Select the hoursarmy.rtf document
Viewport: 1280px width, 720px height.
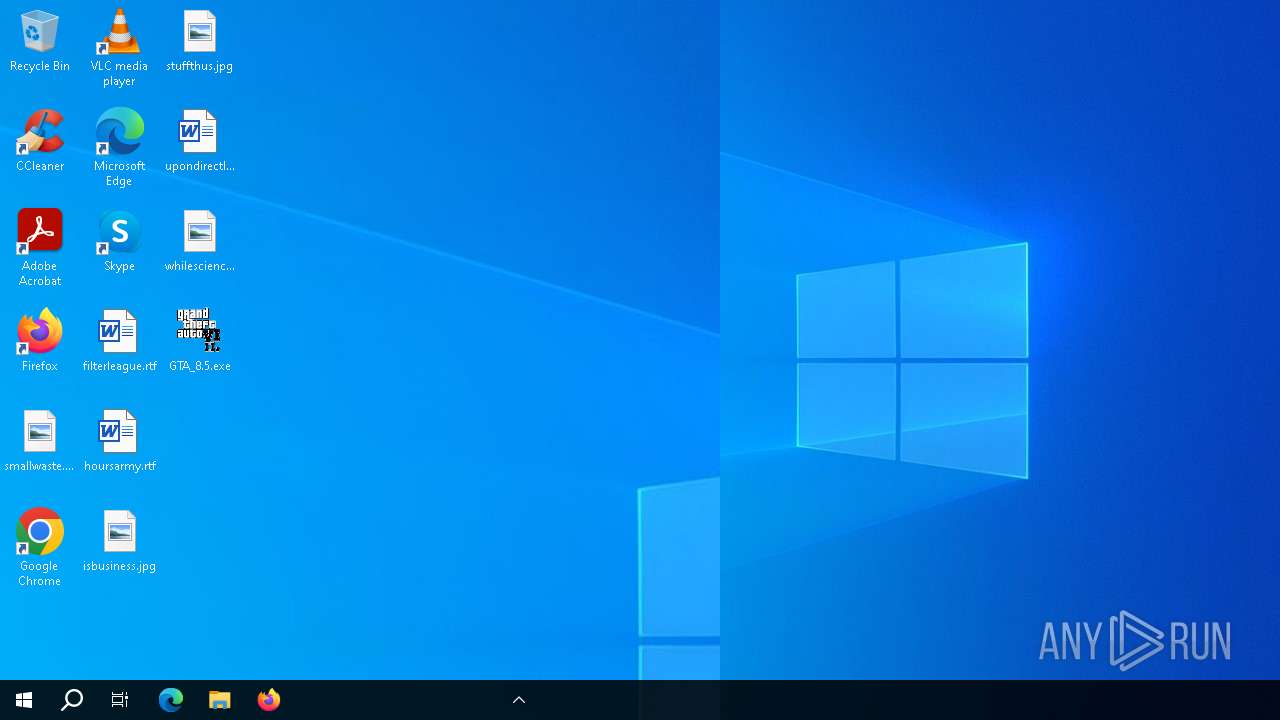[x=119, y=441]
